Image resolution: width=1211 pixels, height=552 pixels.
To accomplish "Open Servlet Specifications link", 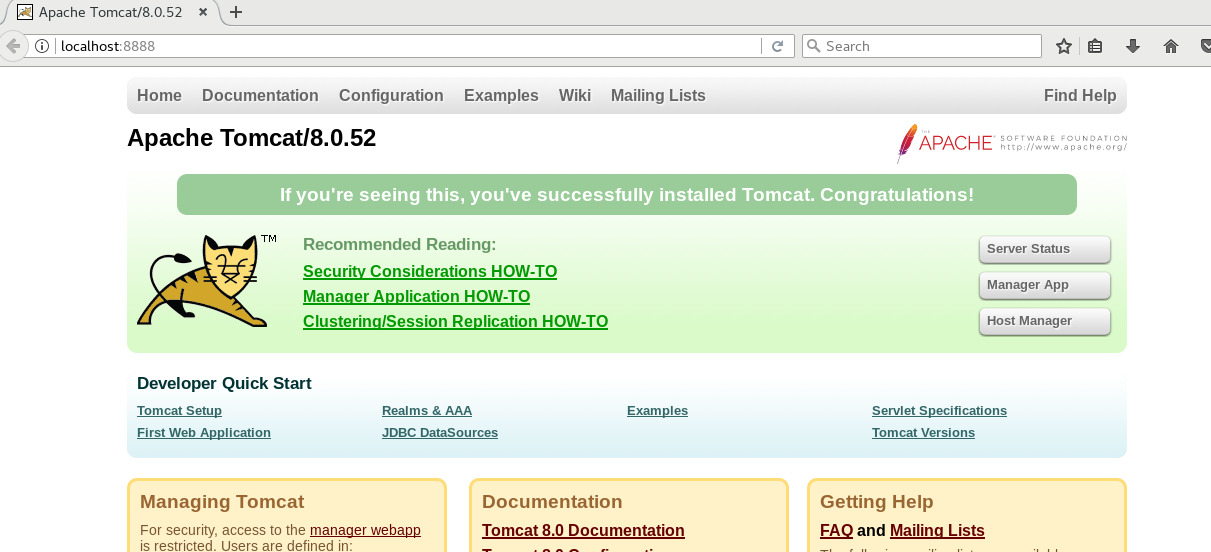I will pyautogui.click(x=939, y=411).
